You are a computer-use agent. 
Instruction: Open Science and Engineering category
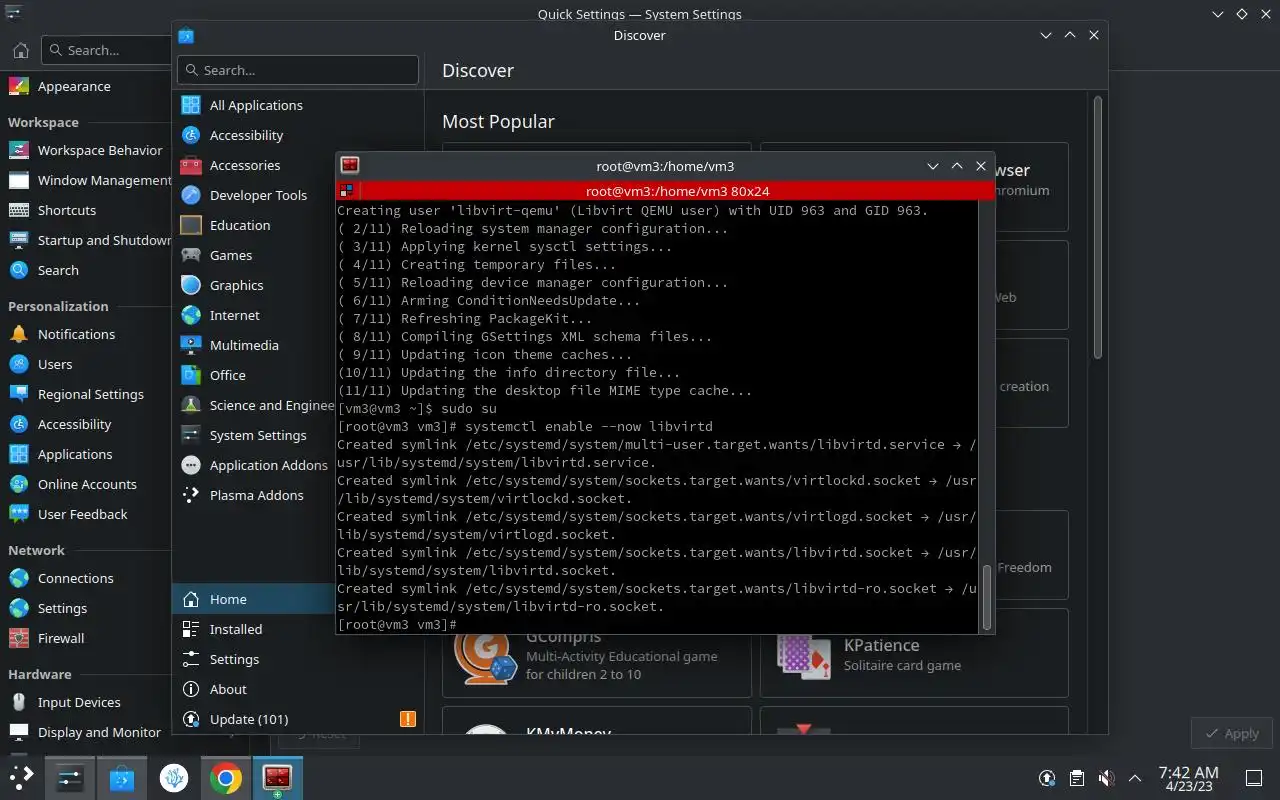254,405
